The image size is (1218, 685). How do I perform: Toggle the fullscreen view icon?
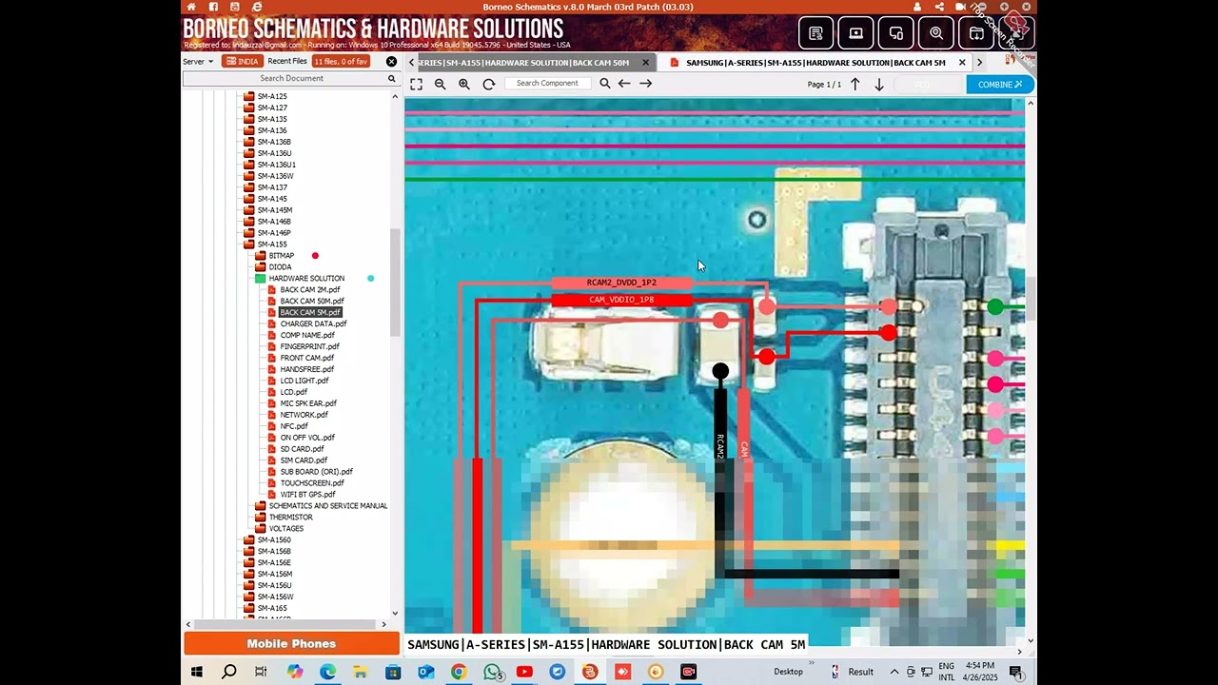click(416, 84)
